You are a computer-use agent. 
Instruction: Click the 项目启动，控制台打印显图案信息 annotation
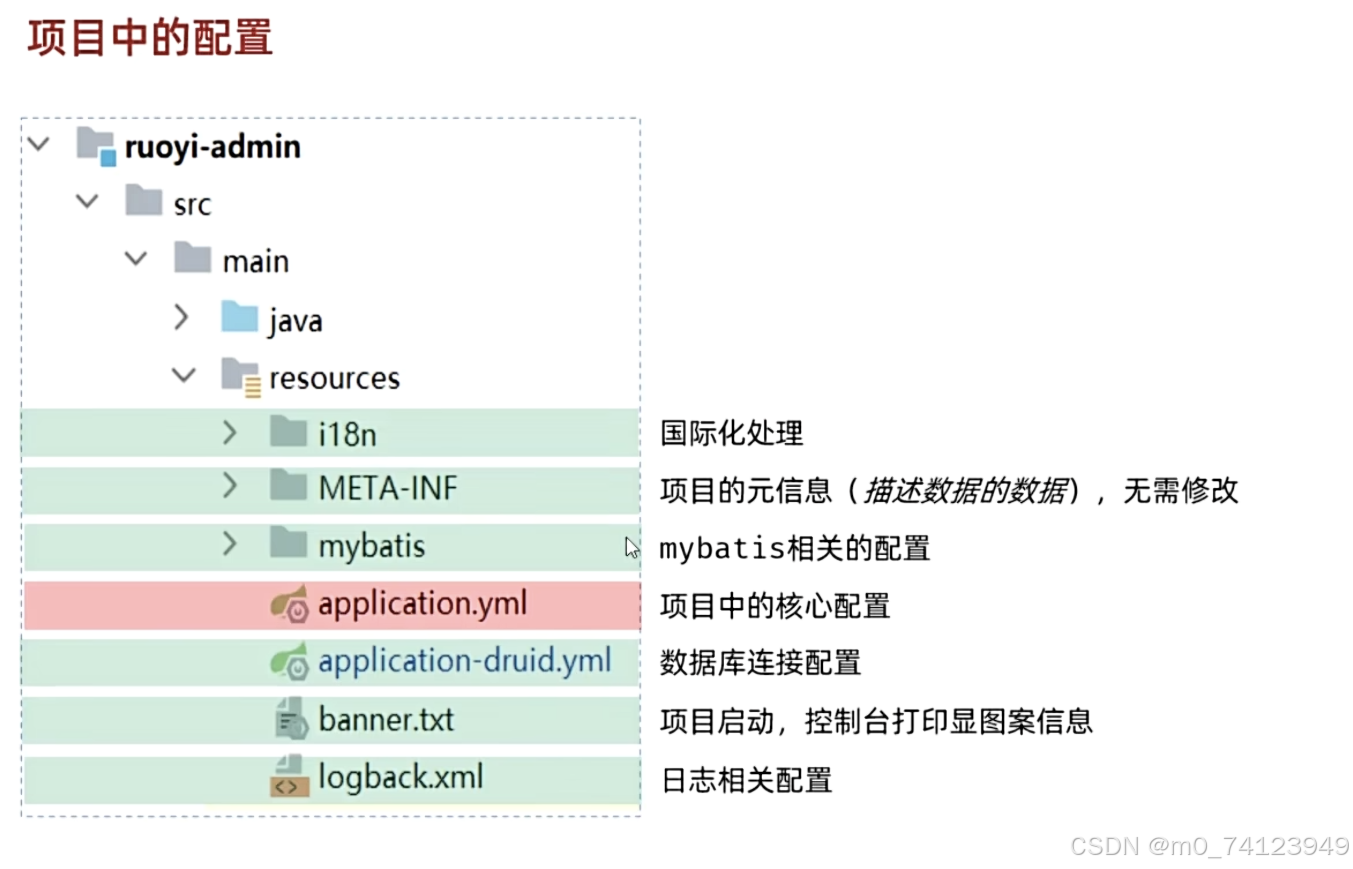click(876, 720)
